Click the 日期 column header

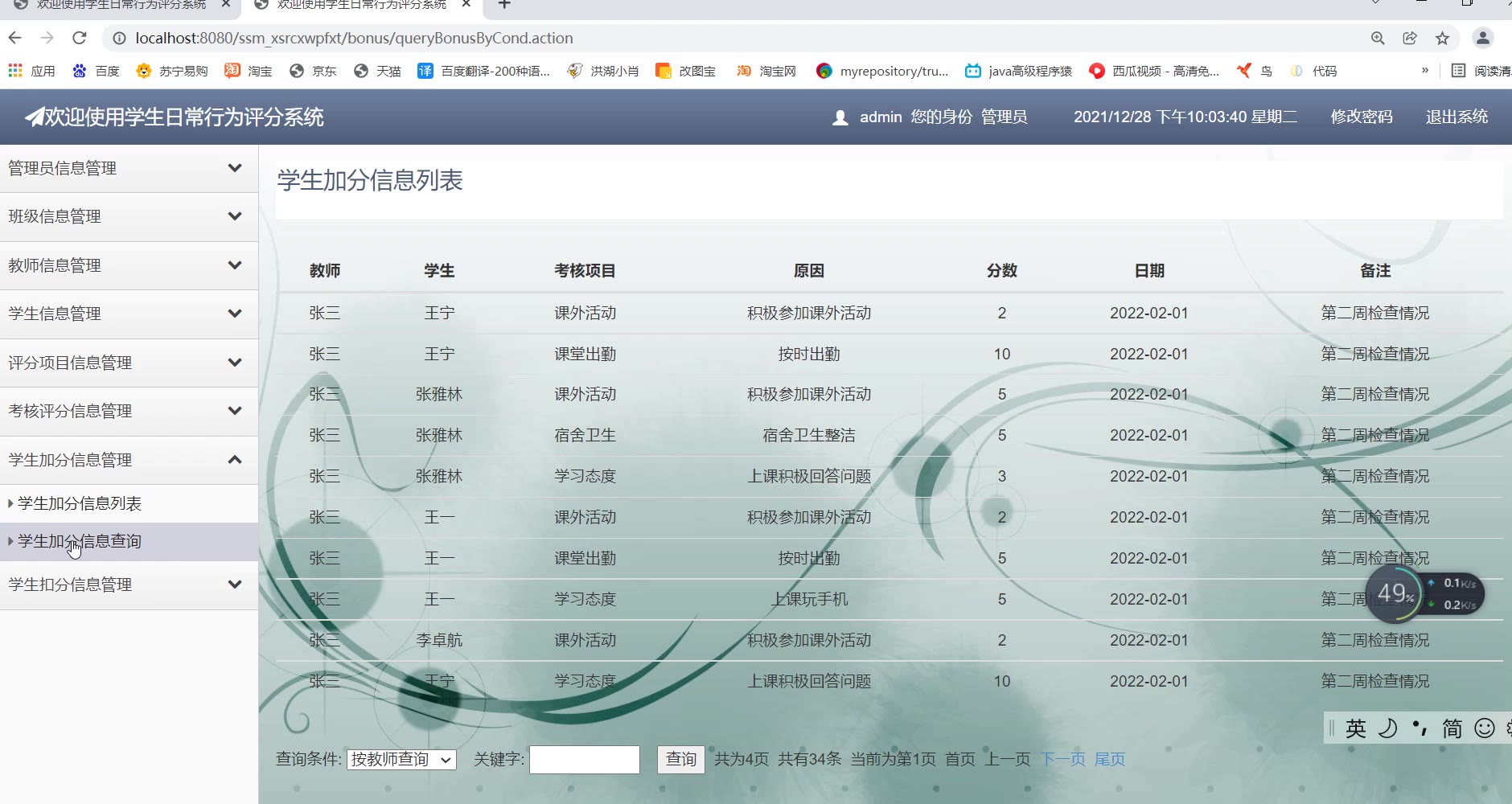(1149, 271)
